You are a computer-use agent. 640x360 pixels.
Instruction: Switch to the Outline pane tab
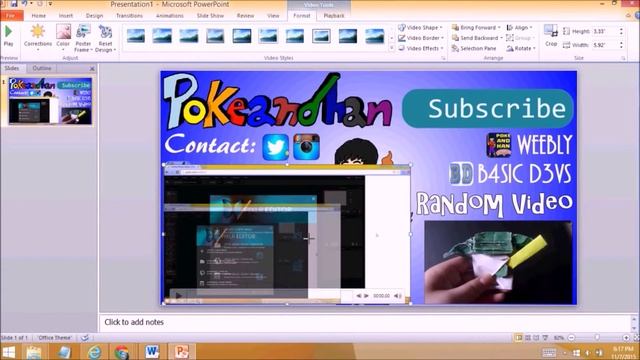coord(42,68)
